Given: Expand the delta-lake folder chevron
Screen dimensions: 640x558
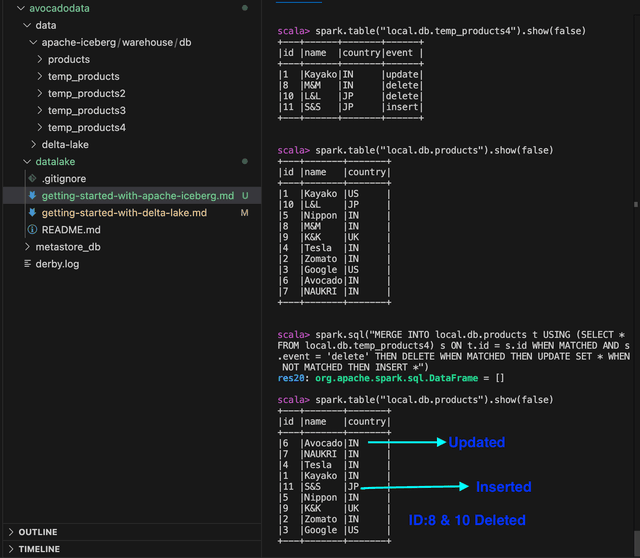Looking at the screenshot, I should [x=33, y=145].
